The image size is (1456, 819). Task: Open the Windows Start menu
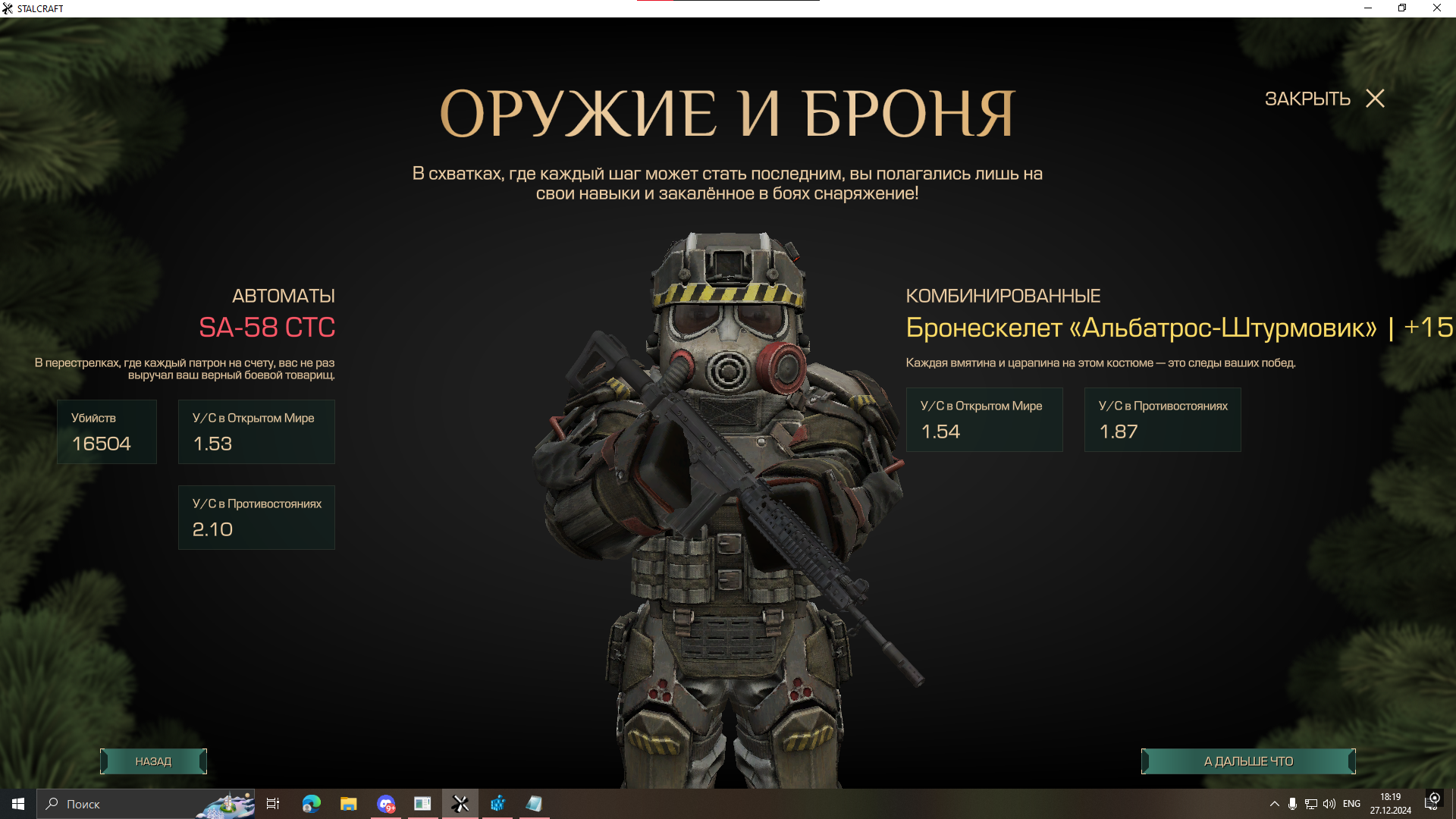pyautogui.click(x=18, y=804)
